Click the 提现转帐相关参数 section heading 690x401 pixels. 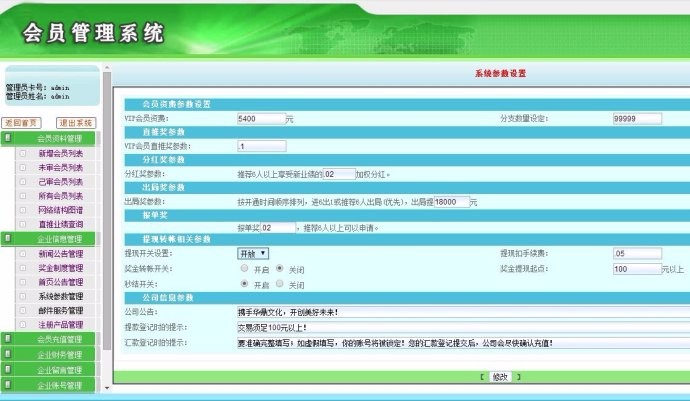coord(176,239)
